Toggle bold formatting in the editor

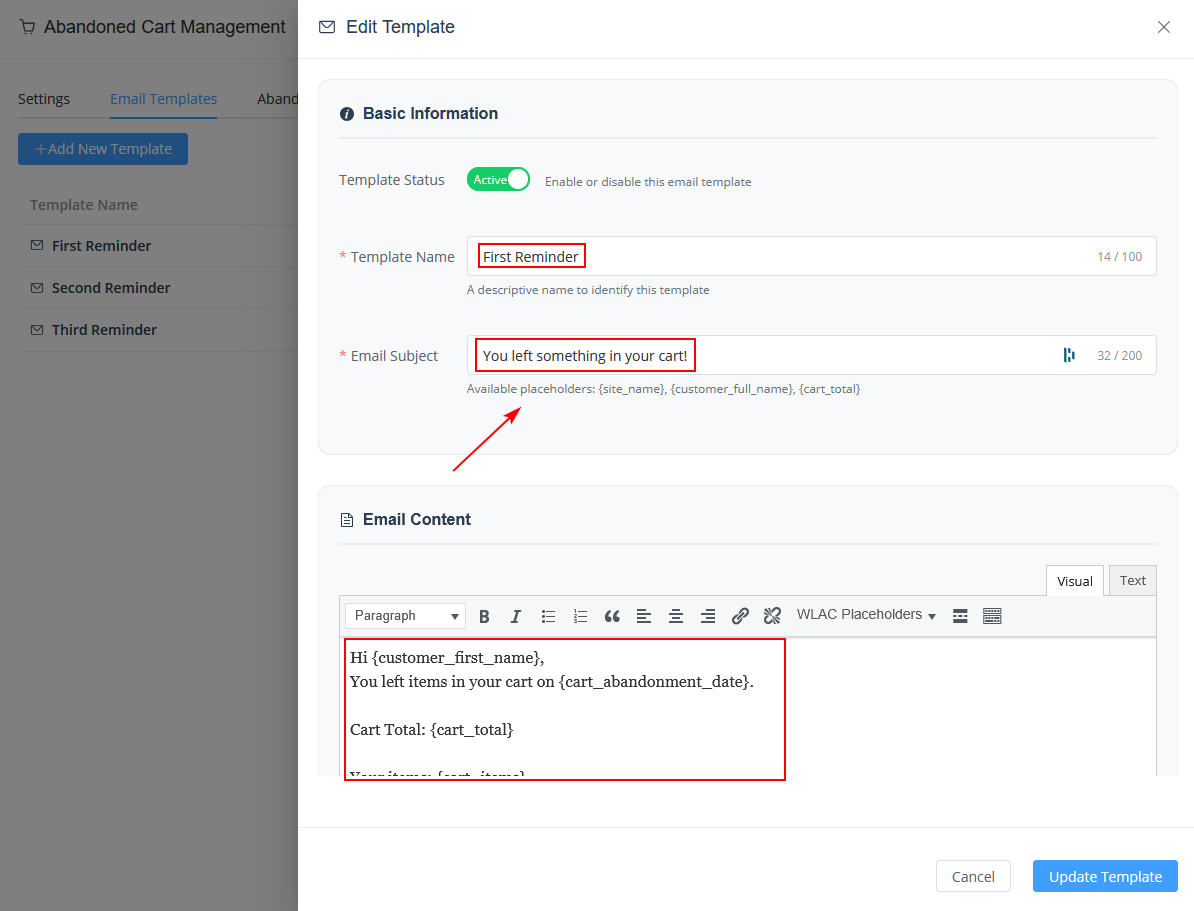click(484, 615)
